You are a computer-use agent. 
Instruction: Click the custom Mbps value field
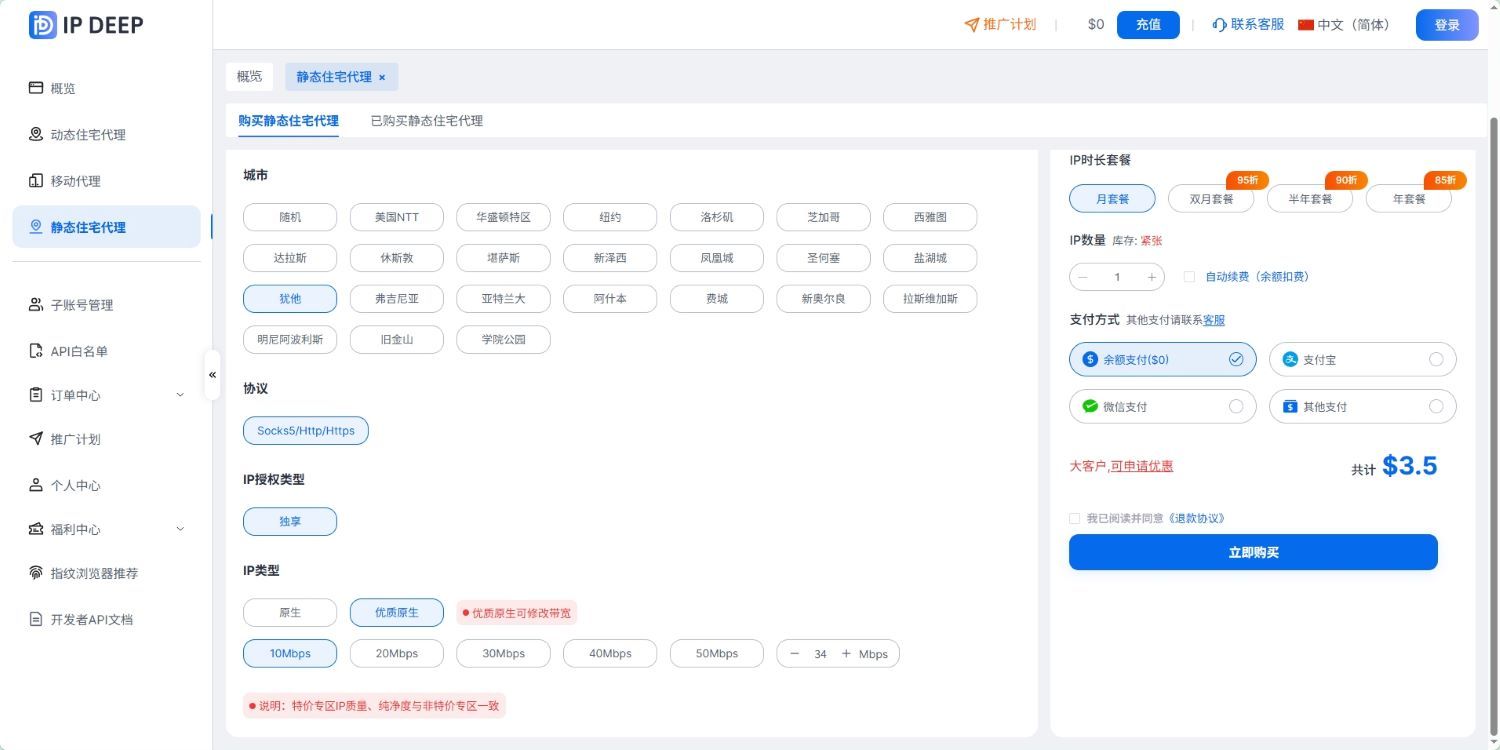coord(820,654)
